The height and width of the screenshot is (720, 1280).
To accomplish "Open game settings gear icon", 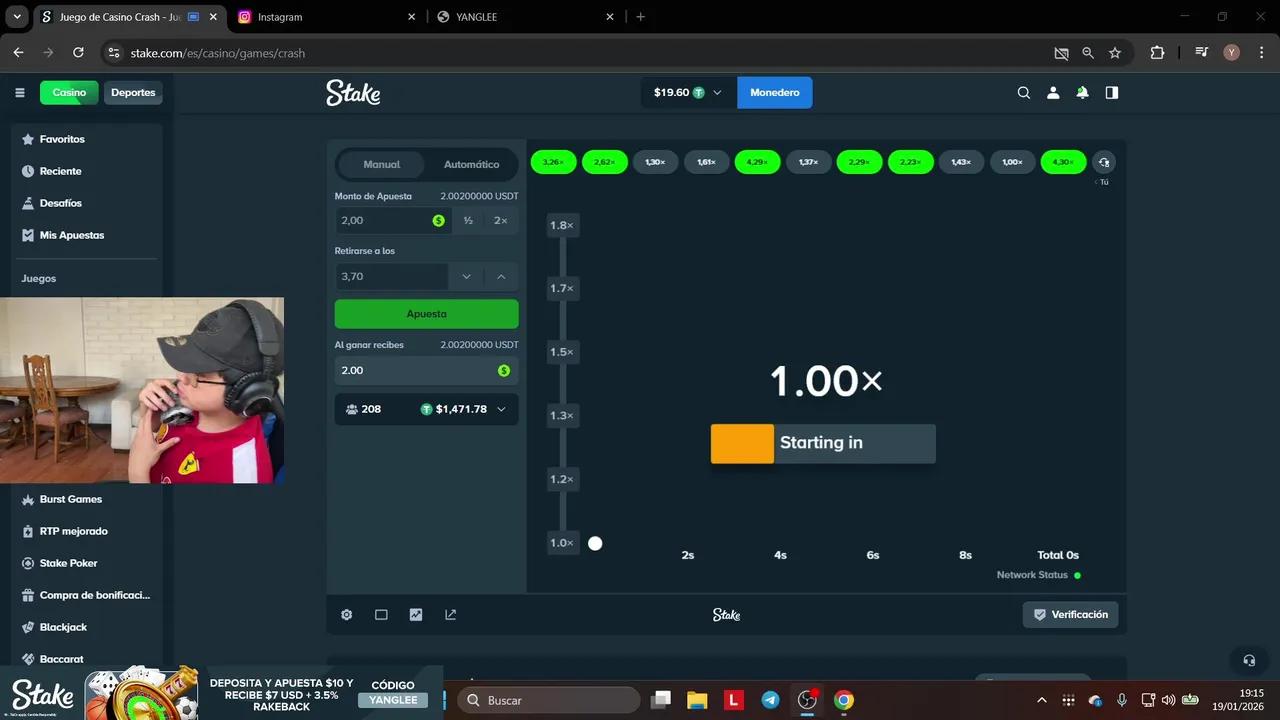I will (347, 615).
